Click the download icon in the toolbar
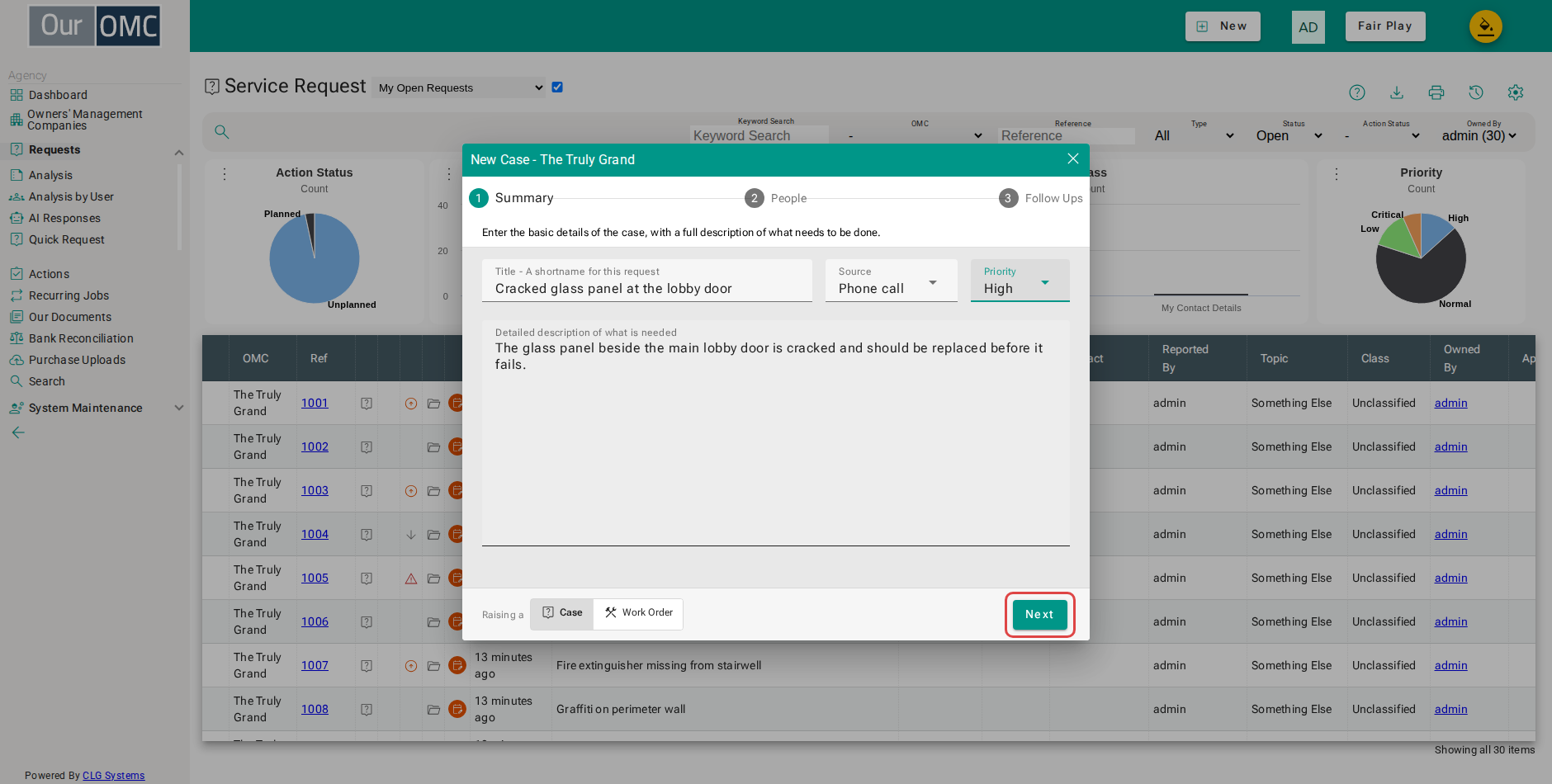The height and width of the screenshot is (784, 1552). pyautogui.click(x=1396, y=92)
